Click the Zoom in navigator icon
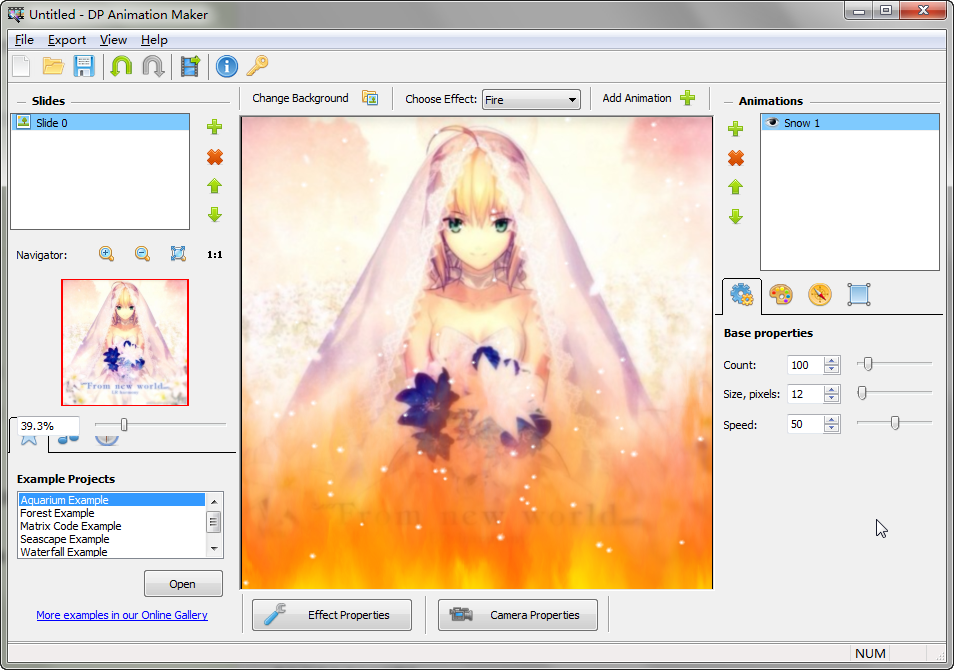The image size is (954, 670). click(x=107, y=254)
